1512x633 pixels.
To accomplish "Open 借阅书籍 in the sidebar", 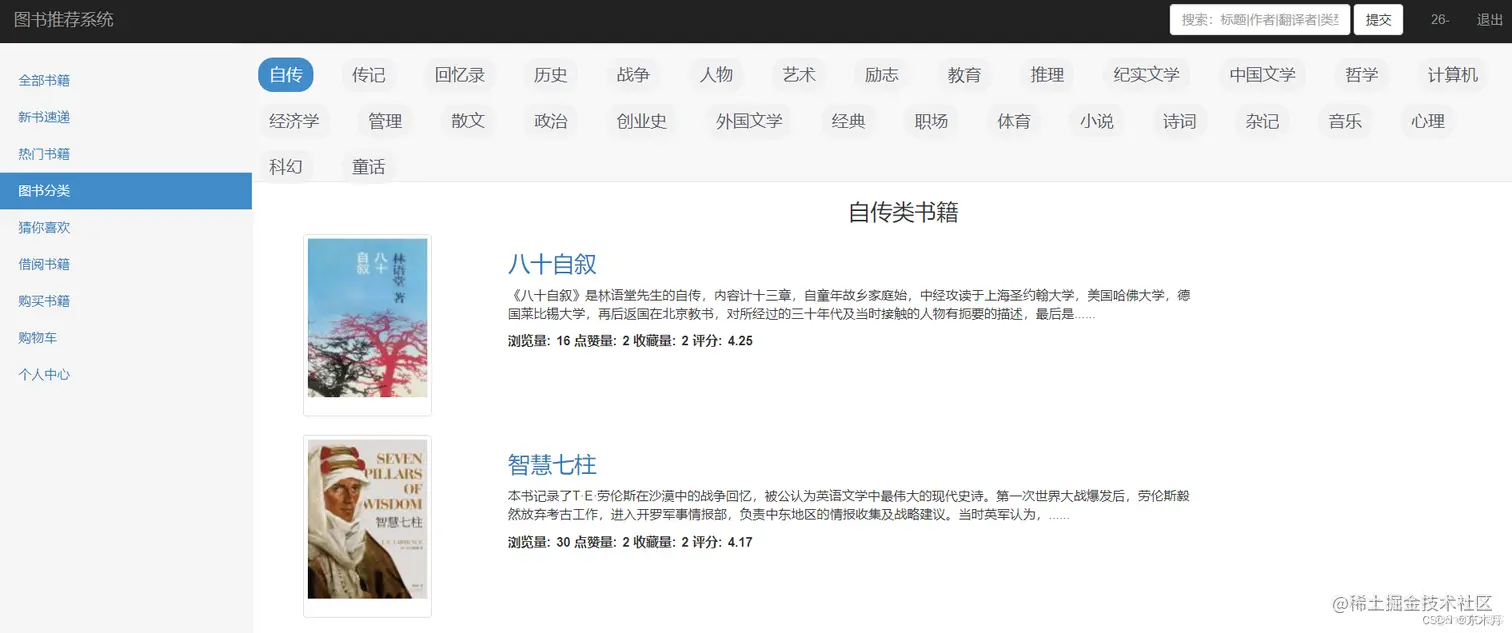I will [44, 264].
